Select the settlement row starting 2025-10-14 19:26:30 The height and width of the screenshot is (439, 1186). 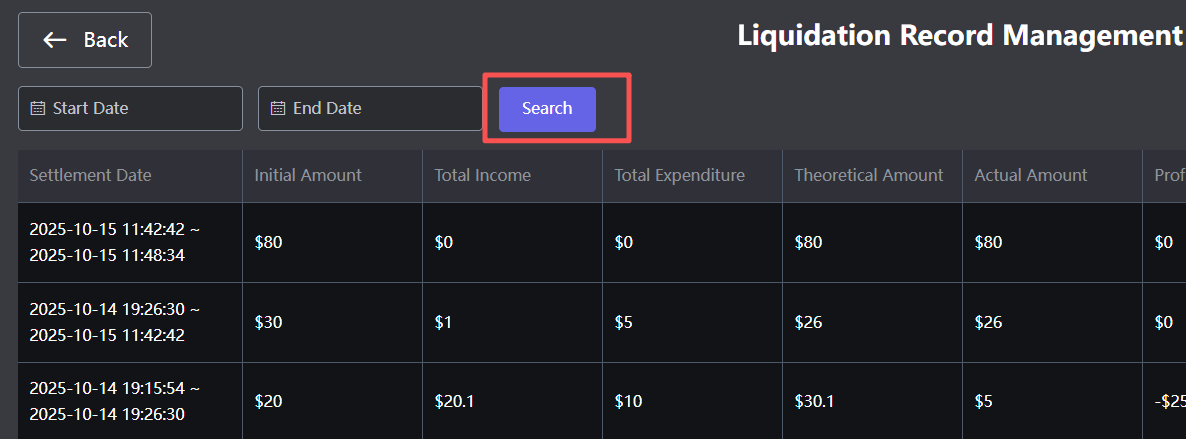point(114,323)
